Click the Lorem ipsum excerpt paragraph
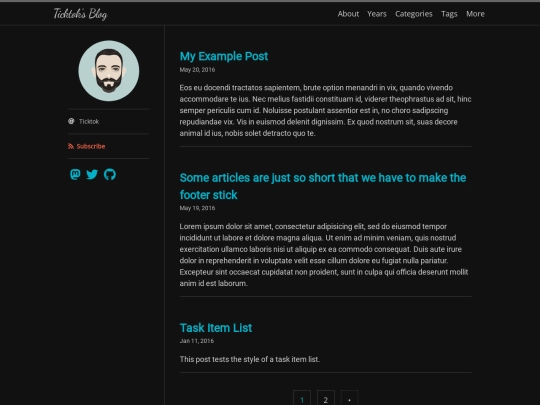The width and height of the screenshot is (540, 405). click(324, 255)
